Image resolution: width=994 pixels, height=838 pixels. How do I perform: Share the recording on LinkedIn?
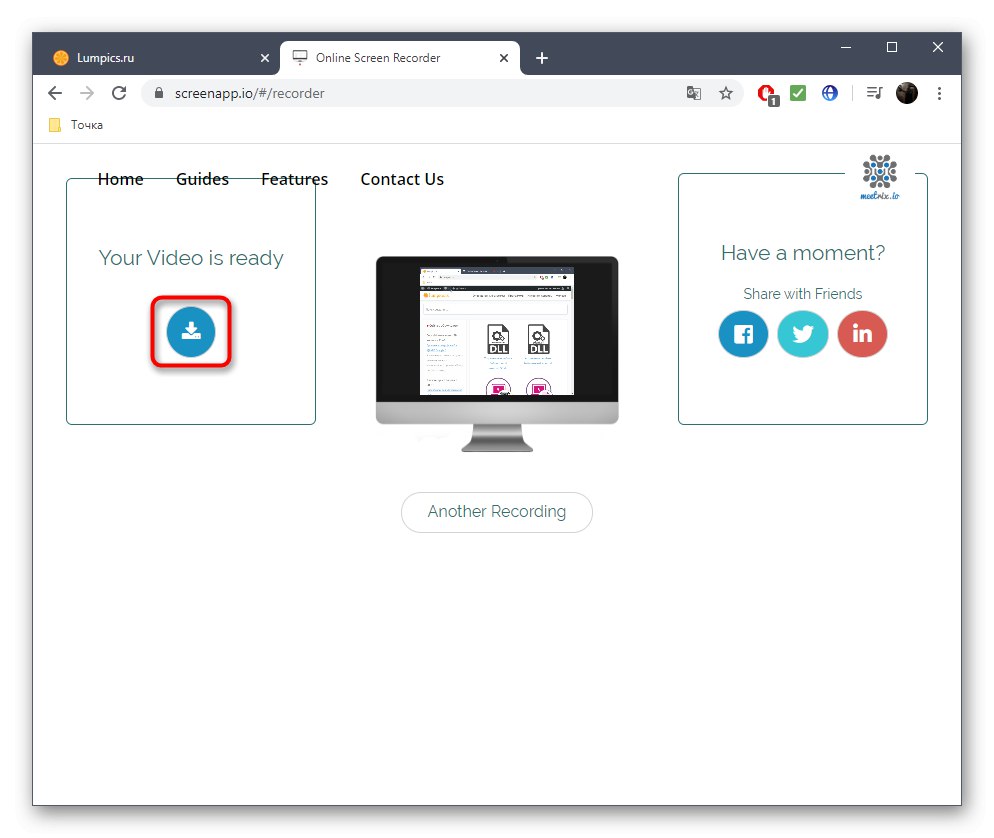point(862,334)
